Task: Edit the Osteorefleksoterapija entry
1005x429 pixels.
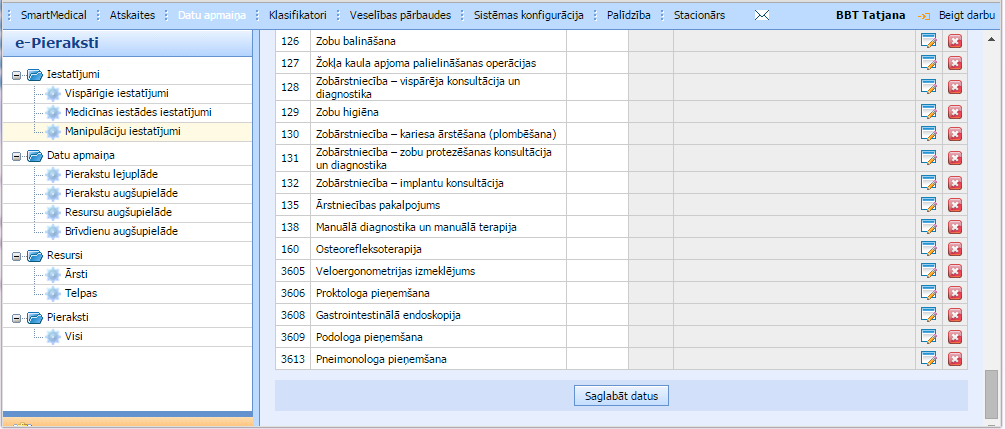Action: (x=928, y=248)
